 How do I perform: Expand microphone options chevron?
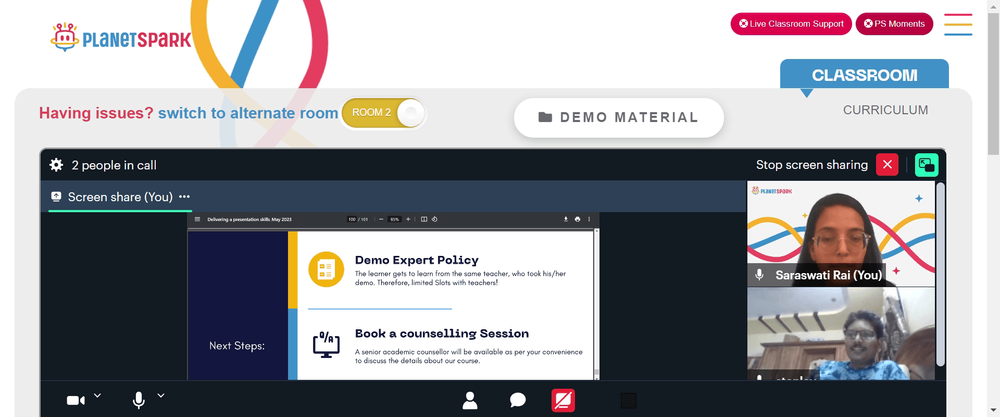[x=161, y=395]
